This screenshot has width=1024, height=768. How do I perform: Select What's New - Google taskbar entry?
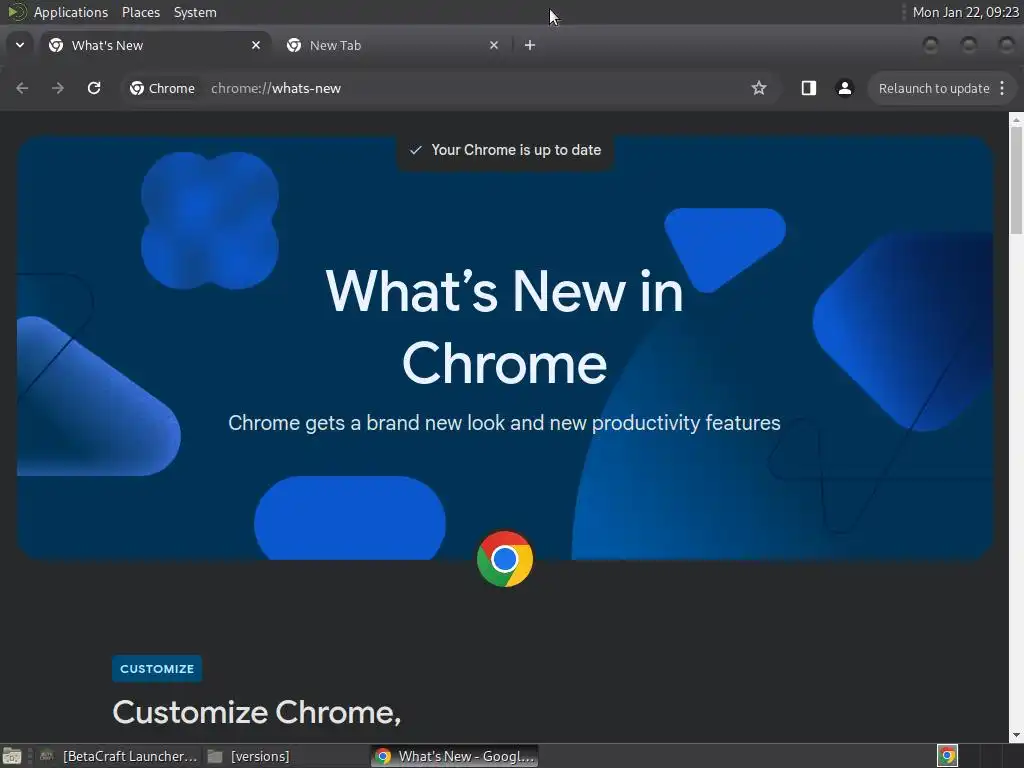tap(455, 756)
